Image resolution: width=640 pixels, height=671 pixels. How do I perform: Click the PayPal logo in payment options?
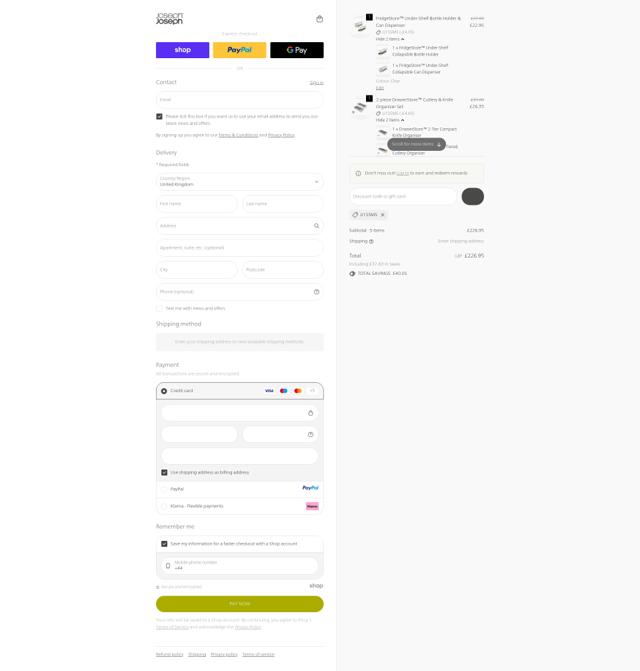[x=311, y=488]
